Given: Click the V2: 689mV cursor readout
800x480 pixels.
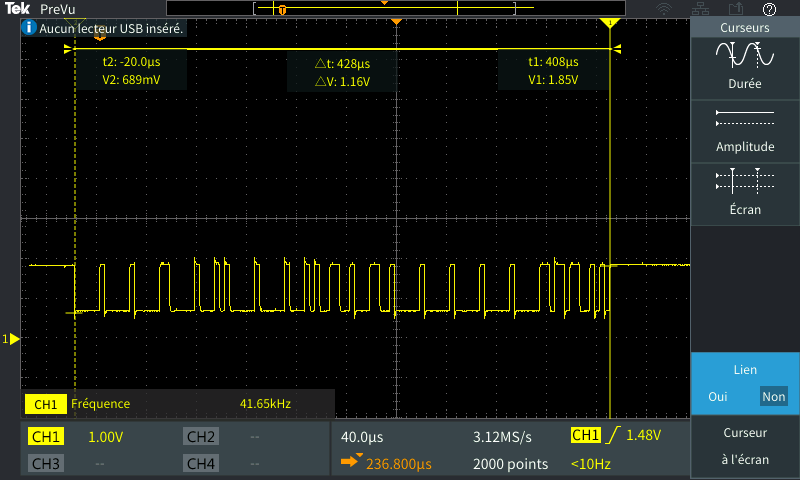Looking at the screenshot, I should (x=131, y=80).
